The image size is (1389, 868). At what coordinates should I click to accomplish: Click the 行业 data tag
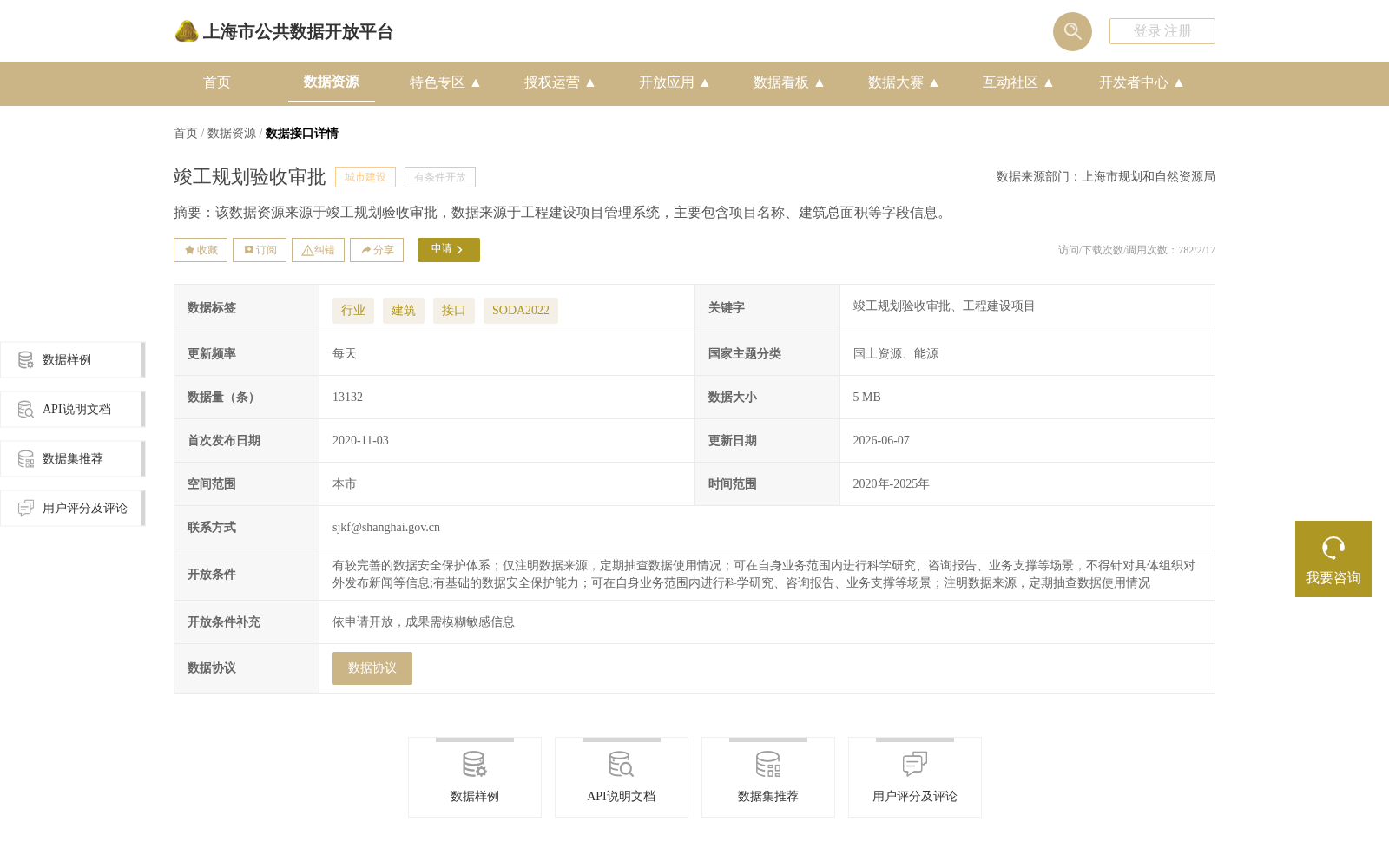point(353,311)
